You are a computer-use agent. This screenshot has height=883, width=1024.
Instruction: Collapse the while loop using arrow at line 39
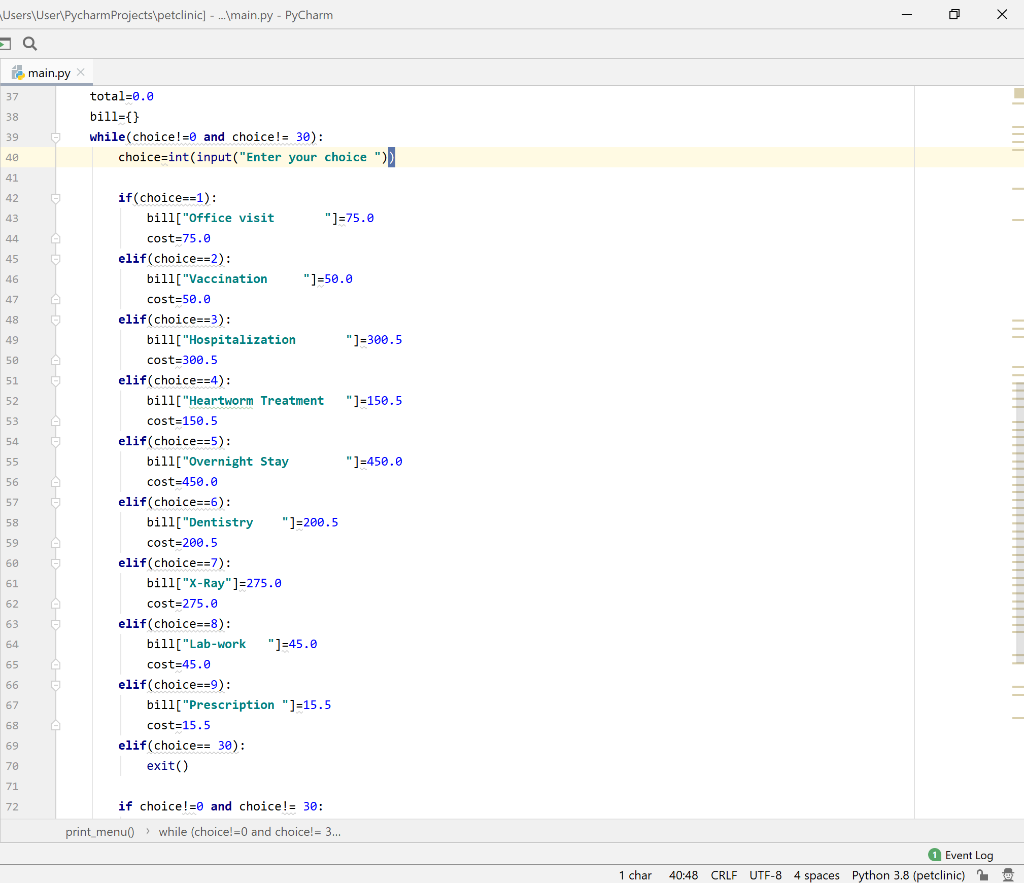(x=56, y=136)
